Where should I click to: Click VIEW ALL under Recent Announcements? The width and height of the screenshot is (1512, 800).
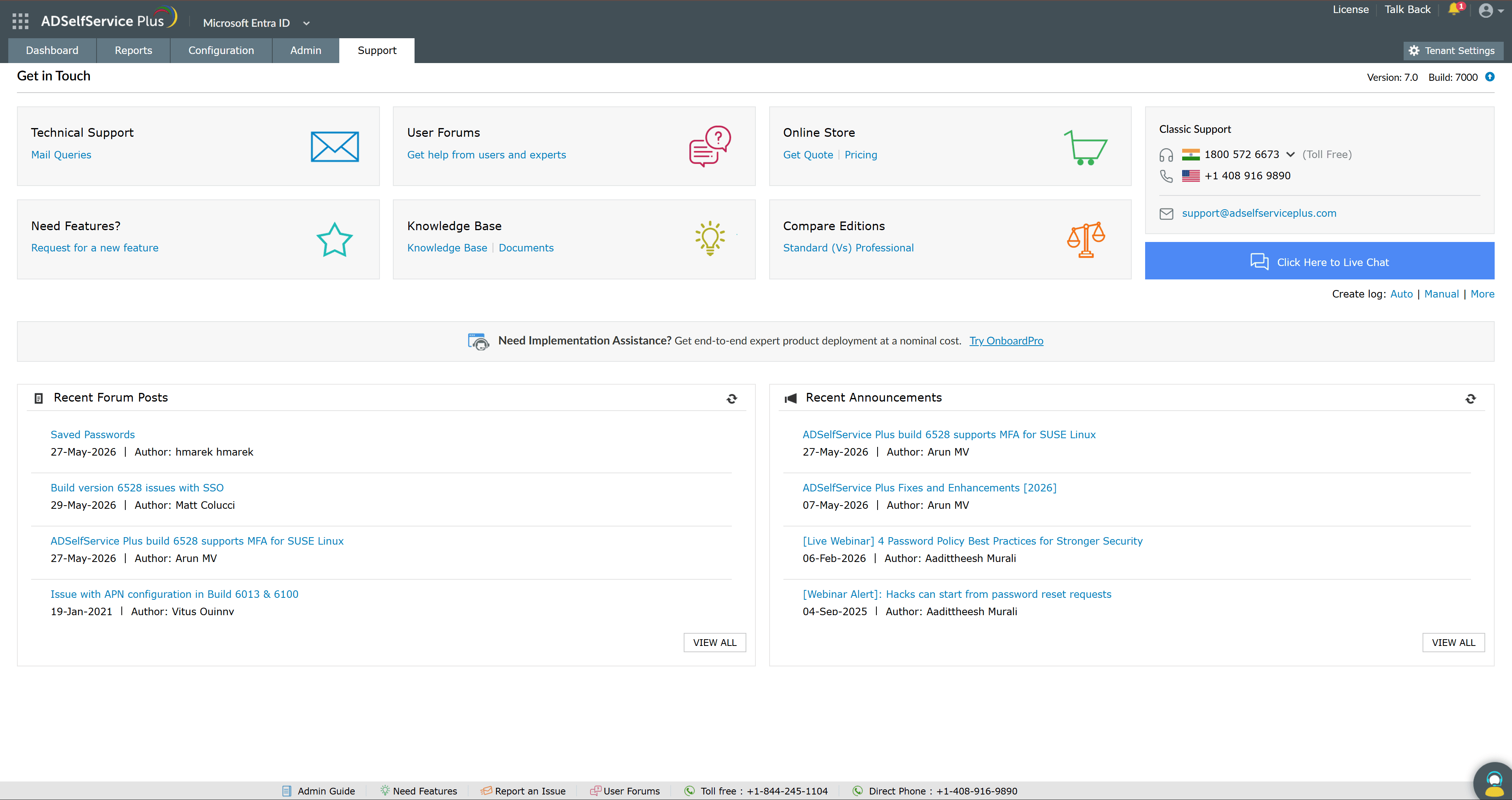[1453, 643]
